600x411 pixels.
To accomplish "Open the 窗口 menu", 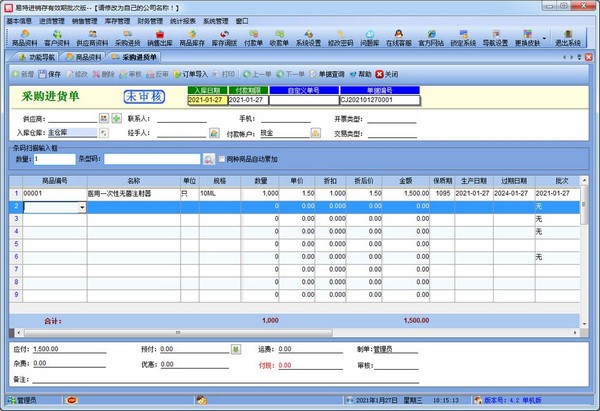I will point(242,21).
